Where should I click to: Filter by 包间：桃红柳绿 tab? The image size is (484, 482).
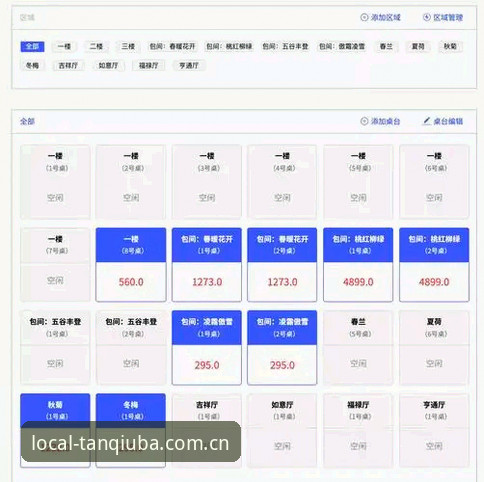(x=229, y=46)
